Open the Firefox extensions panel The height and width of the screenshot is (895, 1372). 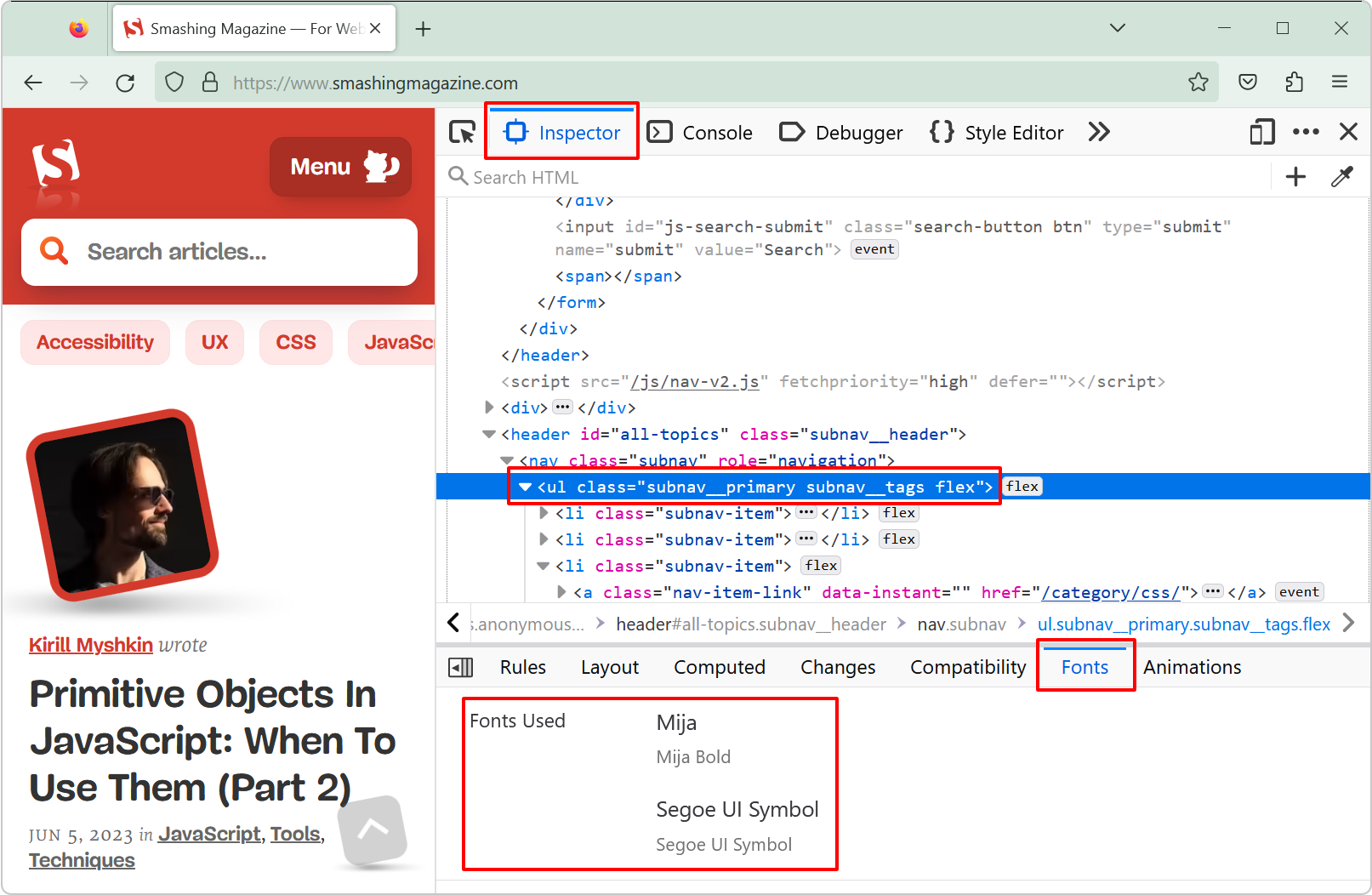tap(1295, 82)
